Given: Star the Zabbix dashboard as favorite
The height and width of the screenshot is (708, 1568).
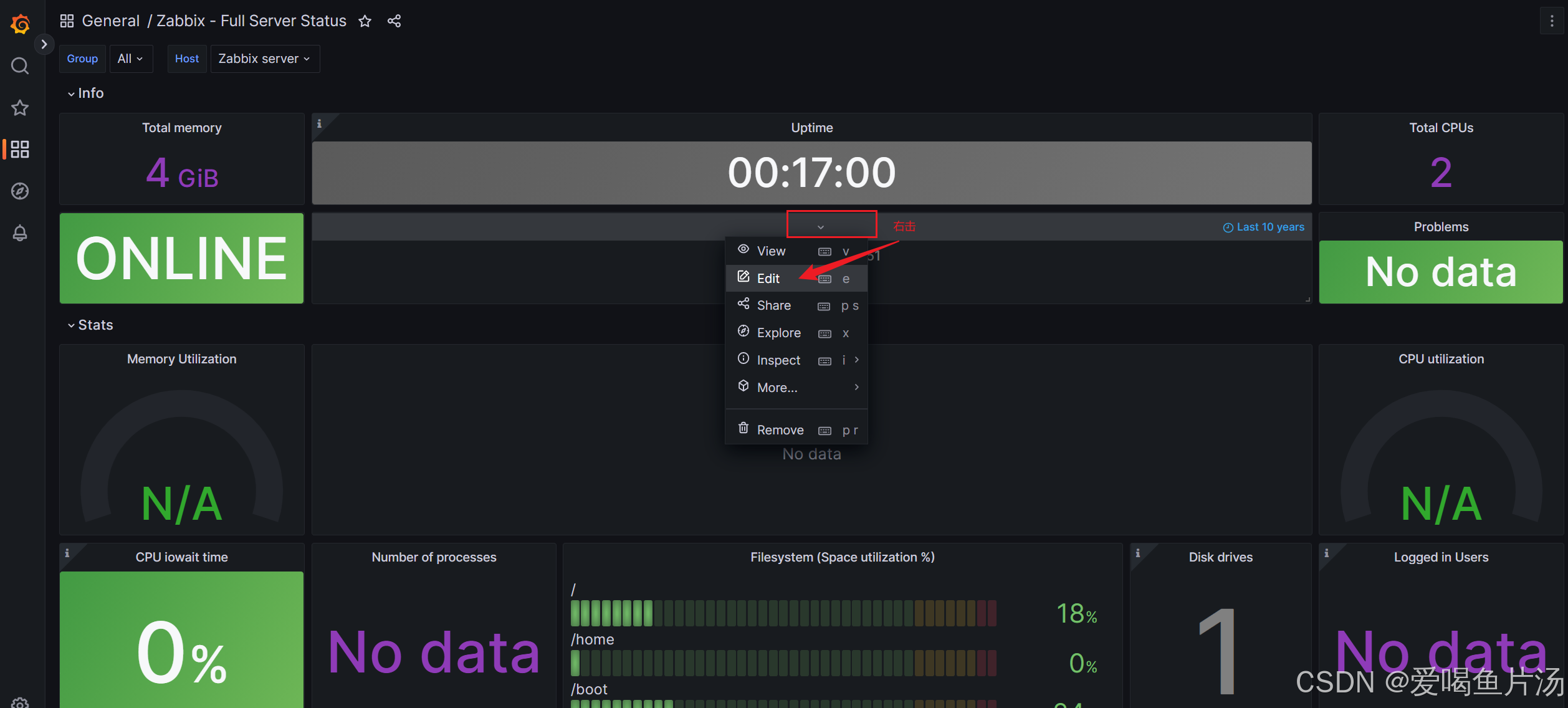Looking at the screenshot, I should point(365,21).
